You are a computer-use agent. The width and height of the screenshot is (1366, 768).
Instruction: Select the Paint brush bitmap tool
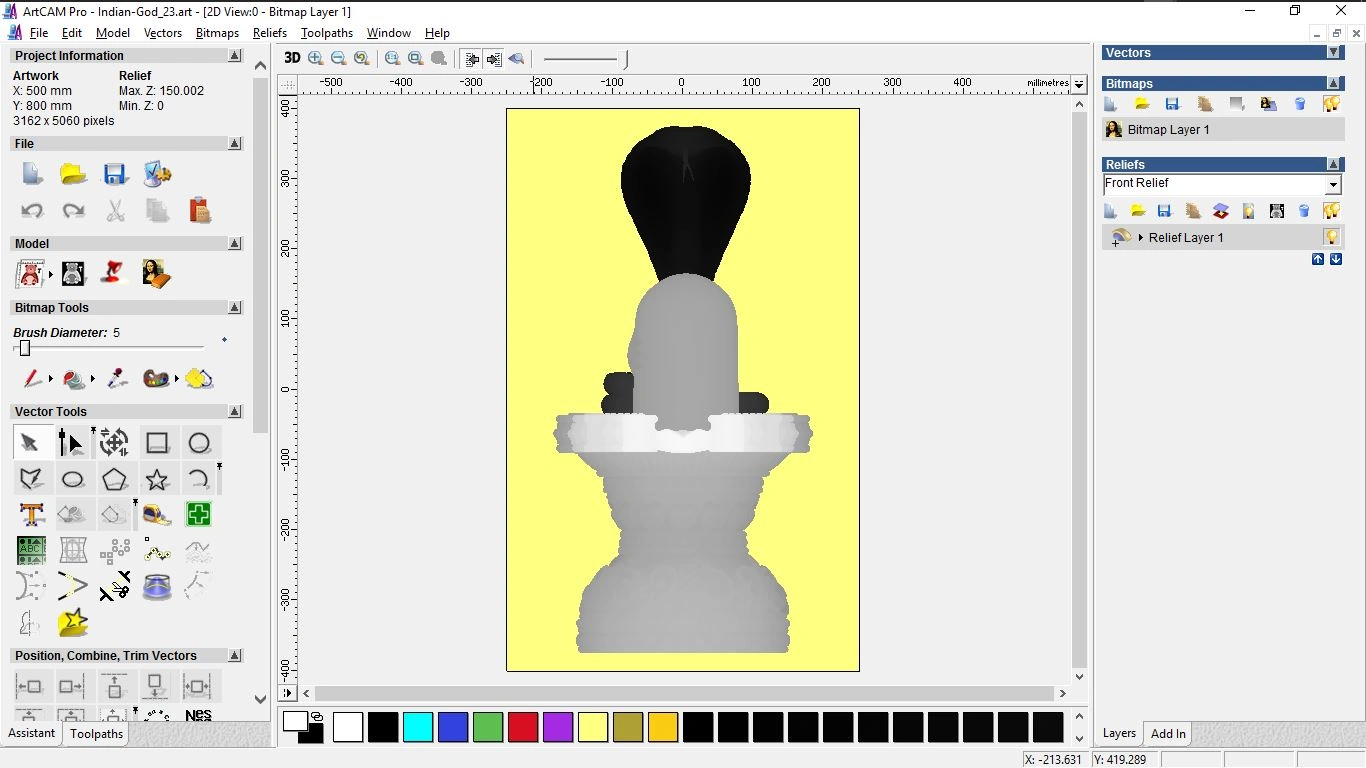32,379
